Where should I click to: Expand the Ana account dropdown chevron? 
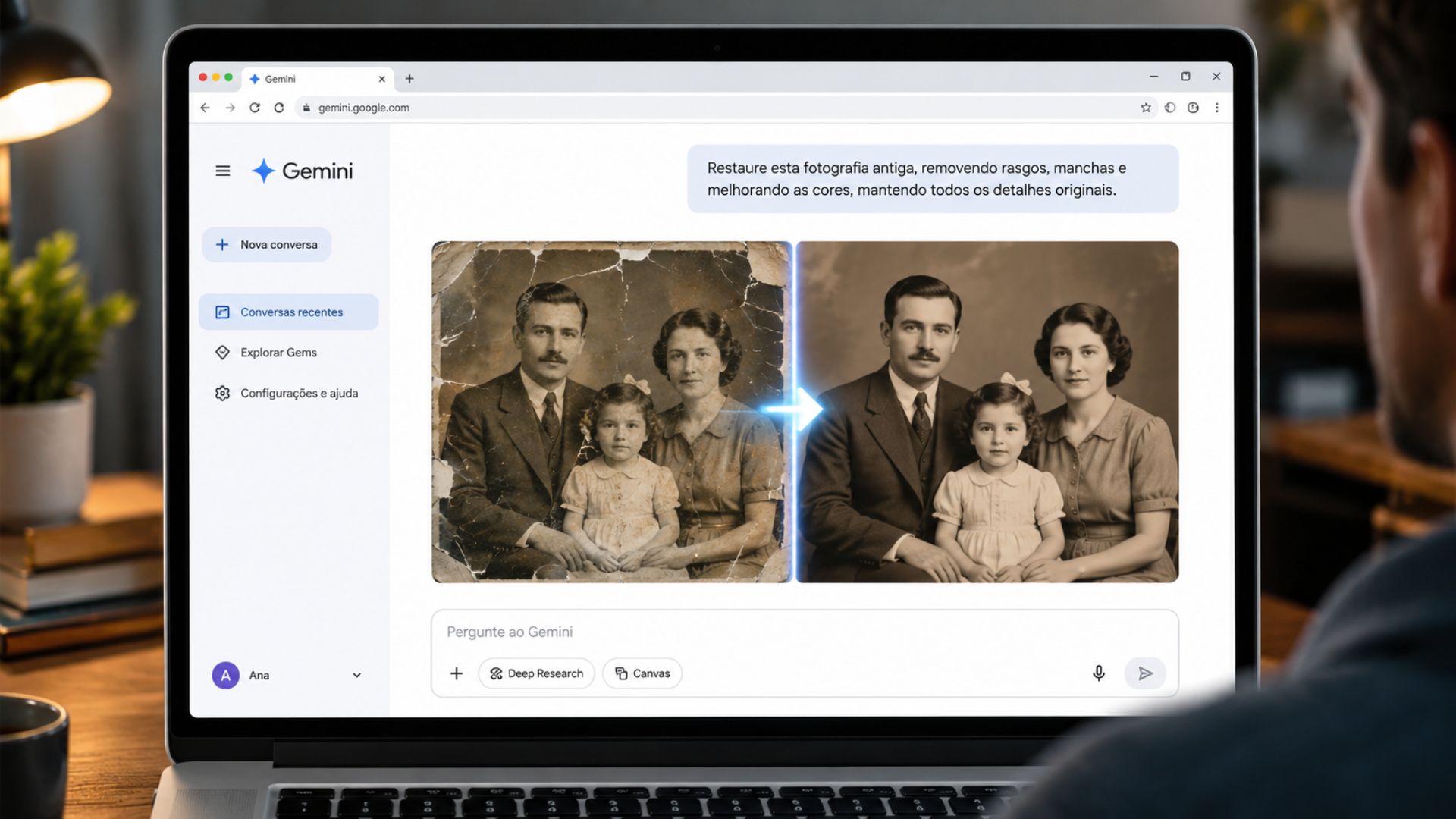(356, 675)
